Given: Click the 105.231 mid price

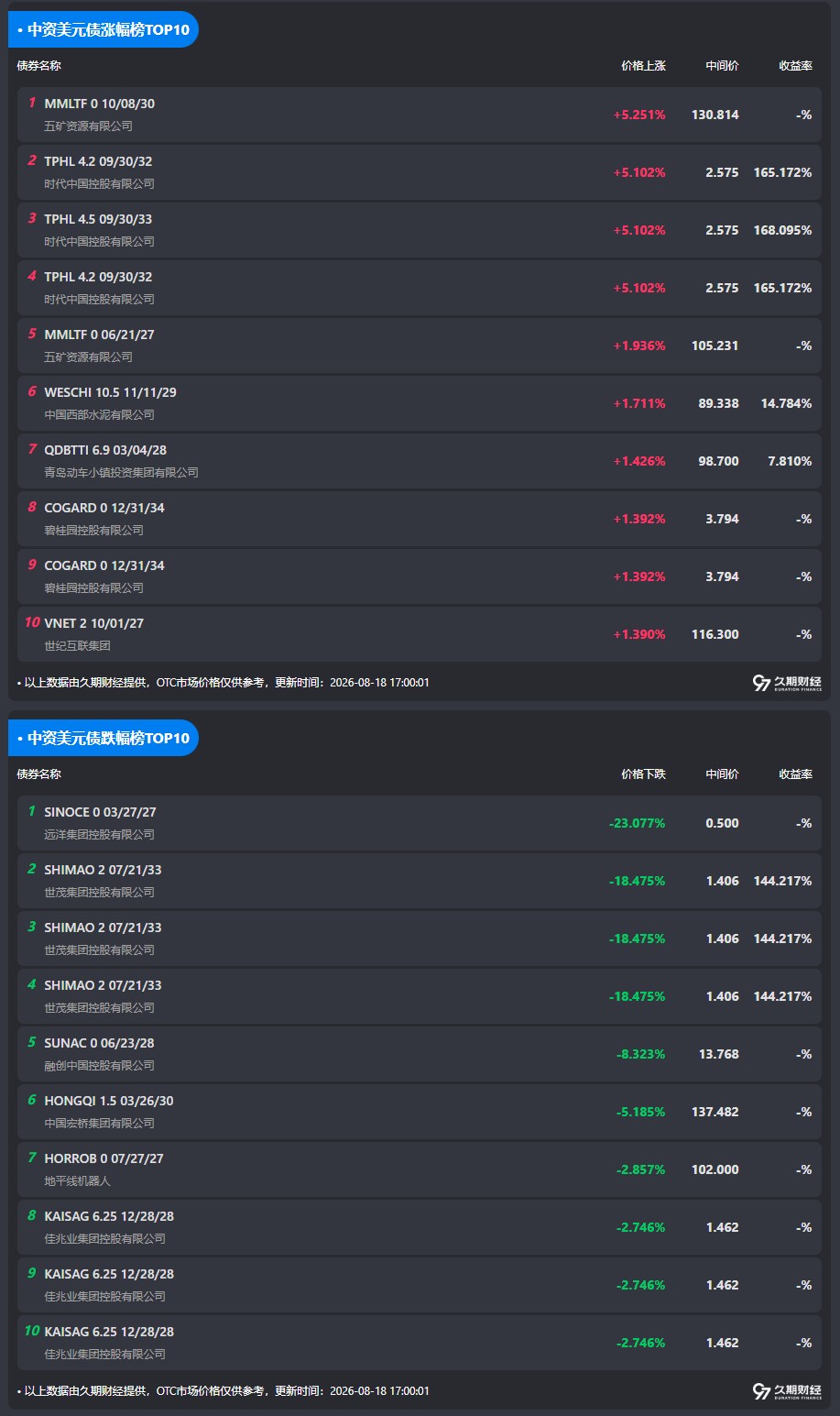Looking at the screenshot, I should pos(715,346).
